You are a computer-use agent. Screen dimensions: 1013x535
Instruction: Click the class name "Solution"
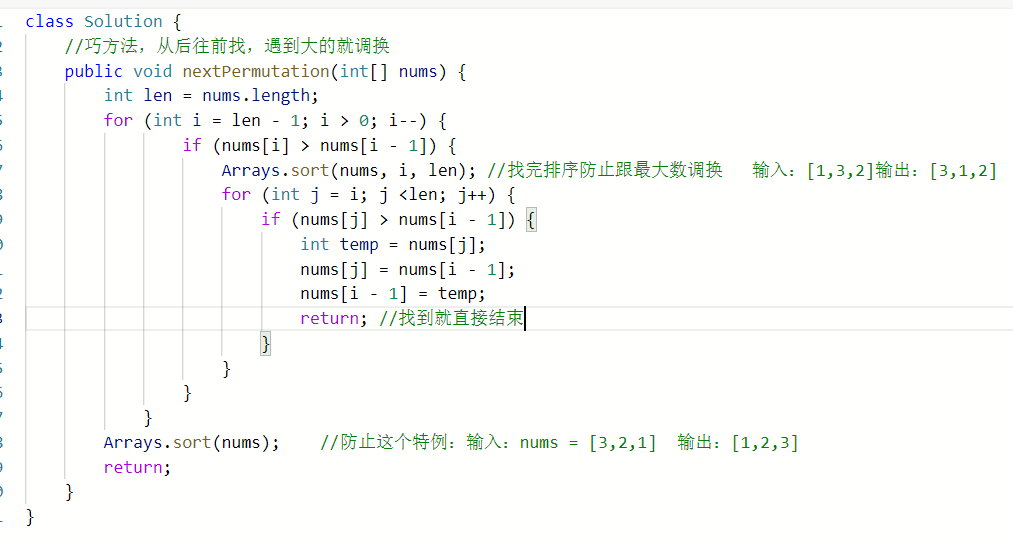(x=123, y=21)
